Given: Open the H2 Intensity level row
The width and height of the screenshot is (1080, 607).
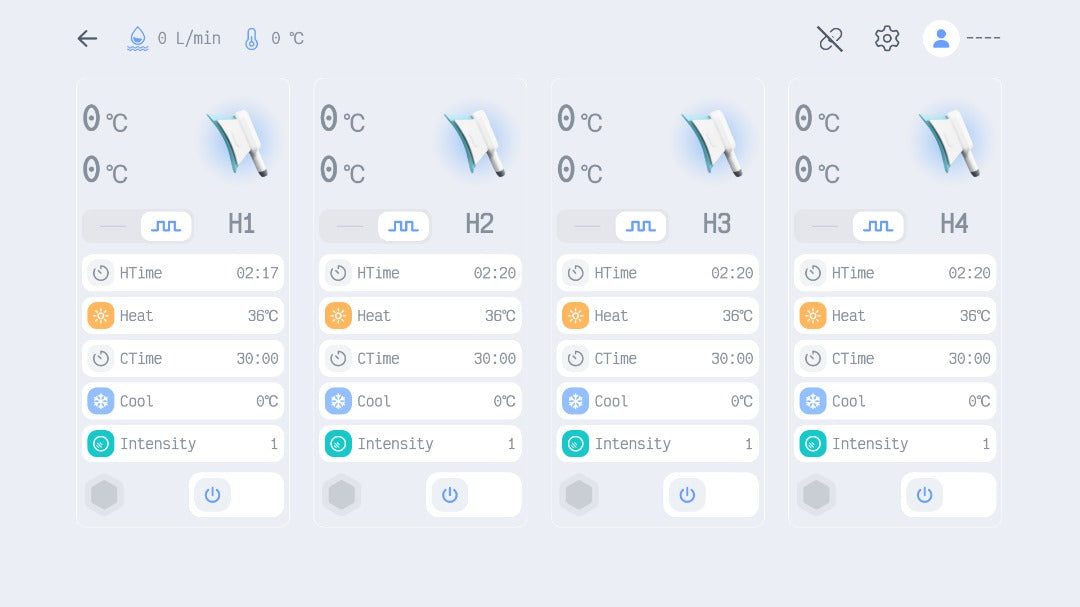Looking at the screenshot, I should [420, 444].
